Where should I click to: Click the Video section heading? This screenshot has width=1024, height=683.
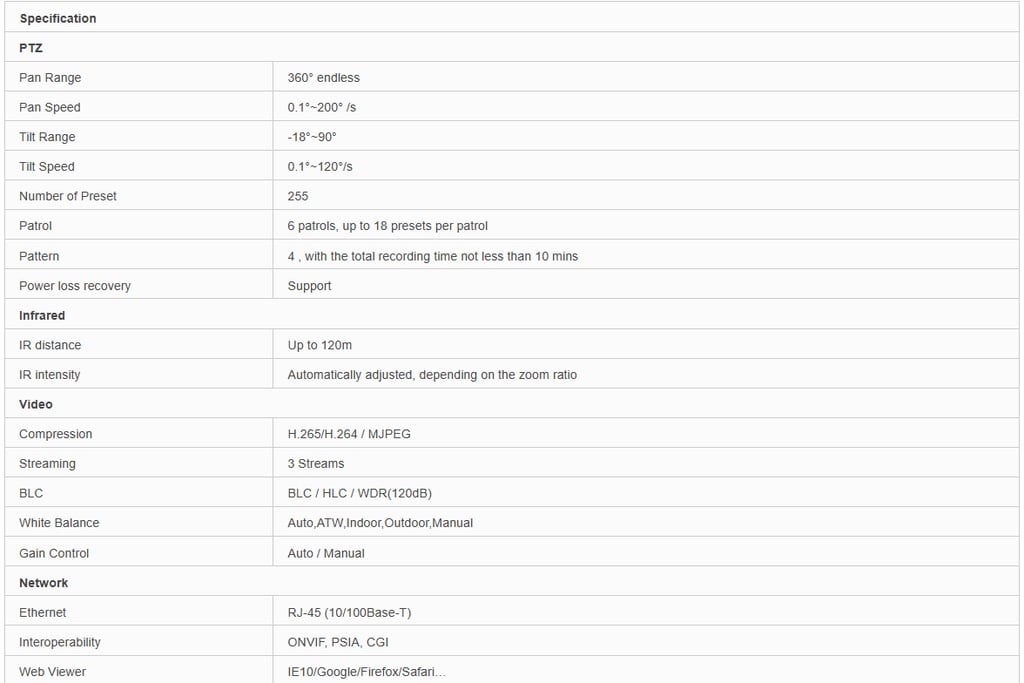[x=36, y=404]
